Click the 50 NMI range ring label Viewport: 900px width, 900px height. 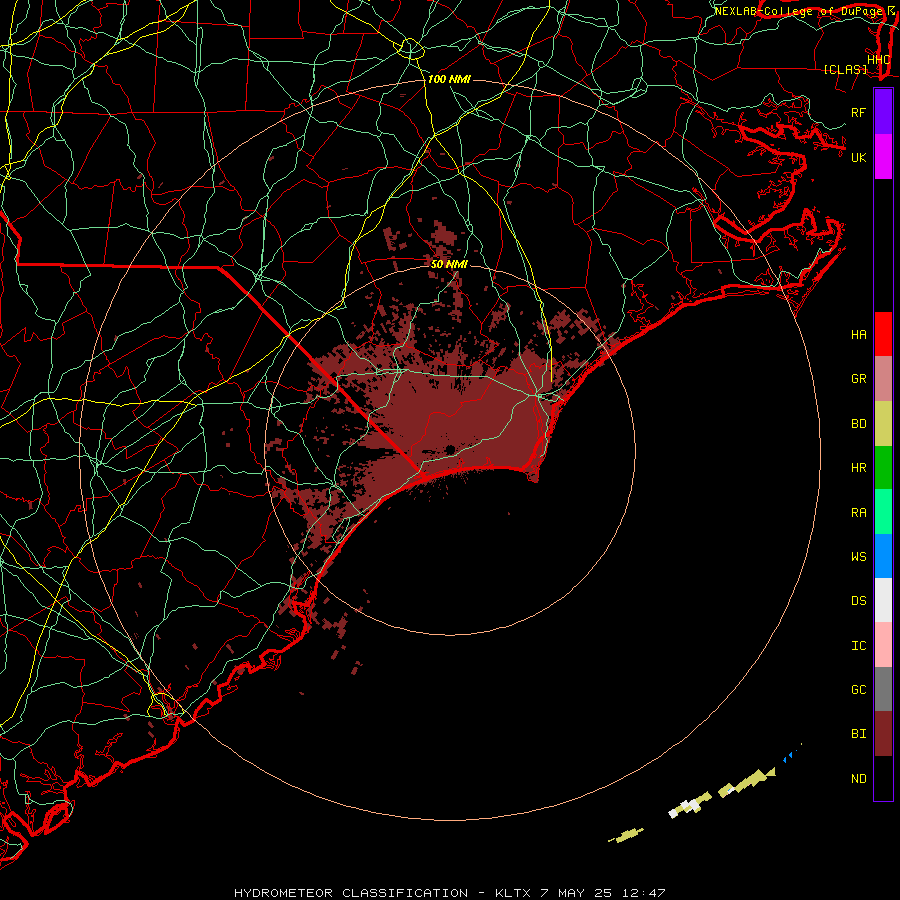tap(449, 264)
